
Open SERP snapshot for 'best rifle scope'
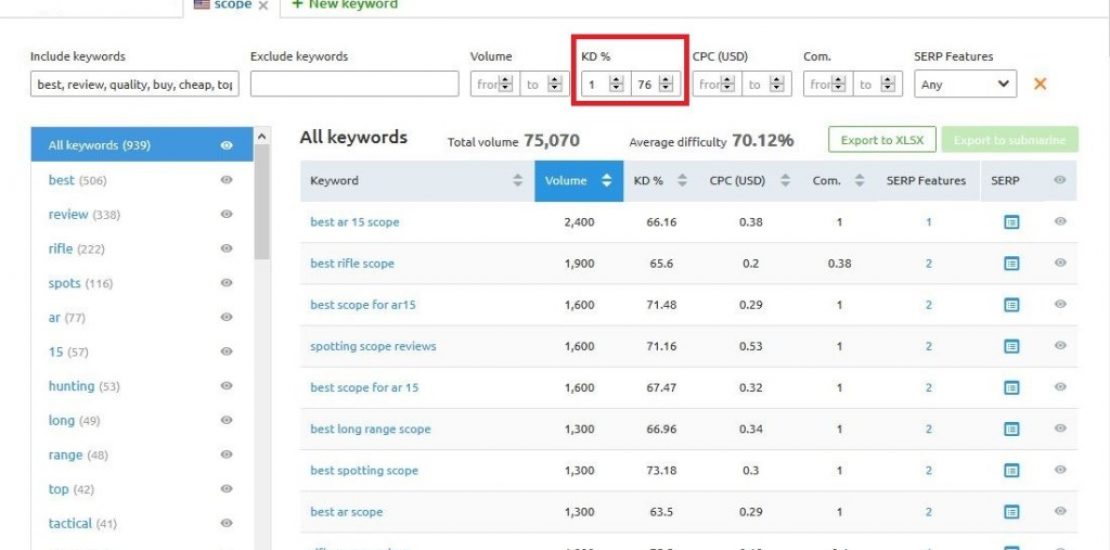[1011, 264]
